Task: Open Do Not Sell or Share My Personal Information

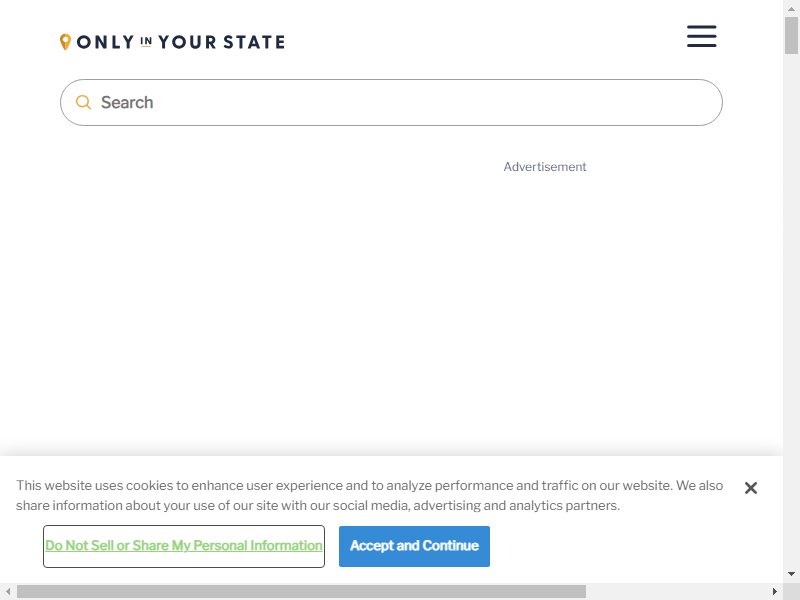Action: [184, 546]
